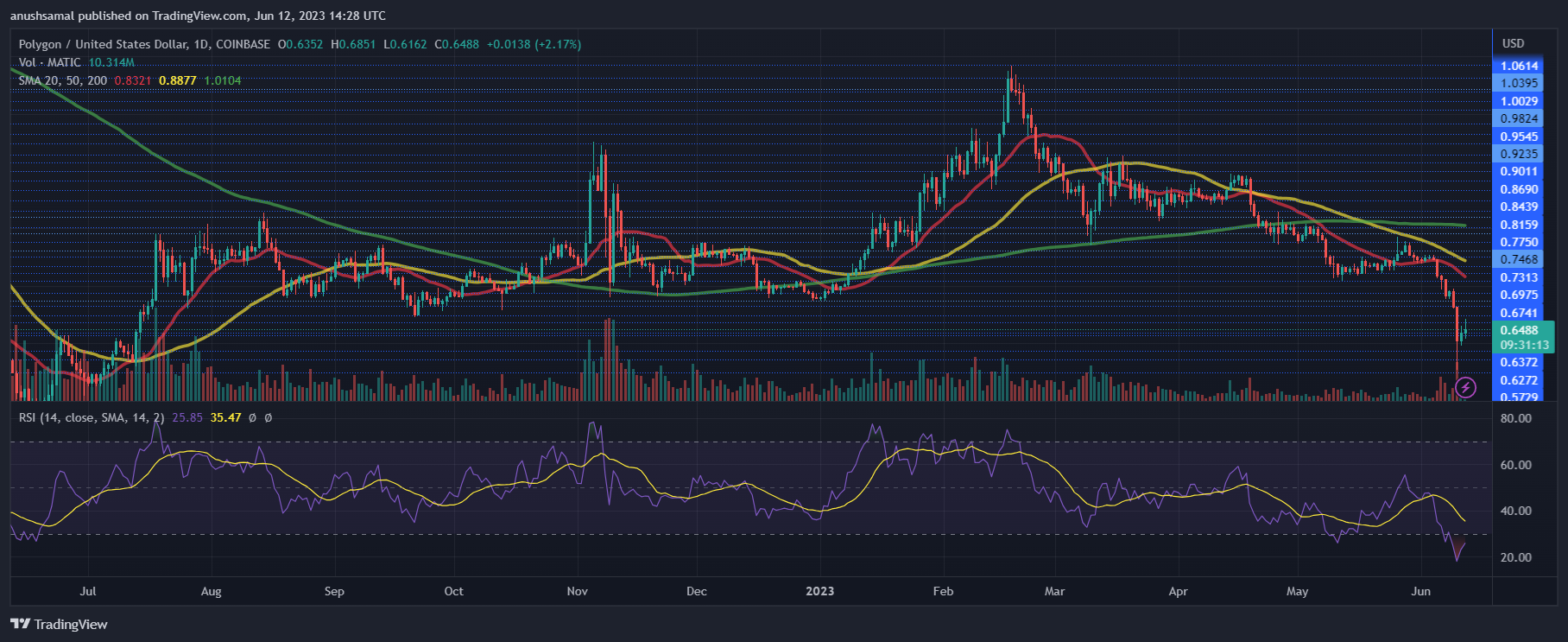Click the 2023 label on time axis
Viewport: 1568px width, 642px height.
click(819, 591)
